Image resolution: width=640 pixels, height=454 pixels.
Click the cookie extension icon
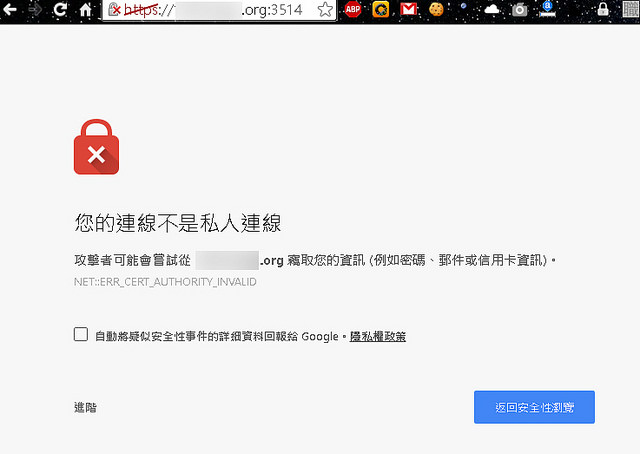[436, 10]
